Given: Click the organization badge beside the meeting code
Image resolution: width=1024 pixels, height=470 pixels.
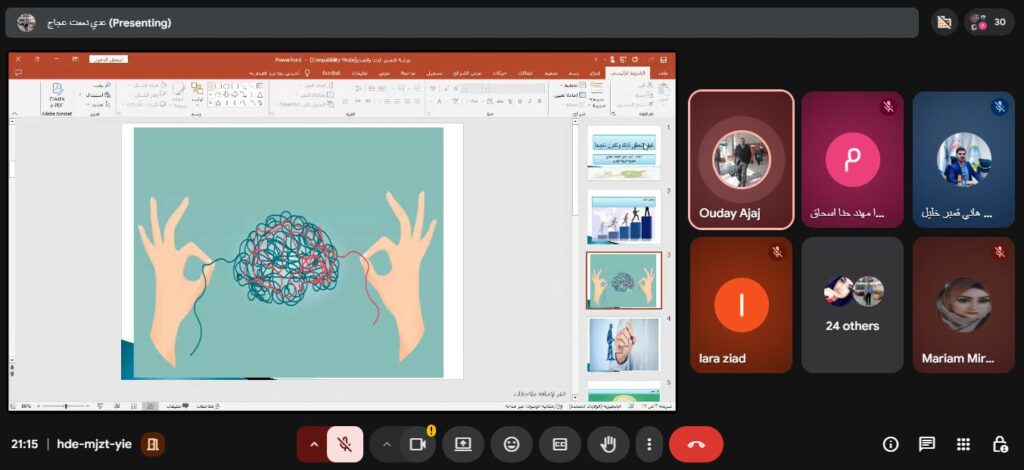Looking at the screenshot, I should click(x=153, y=444).
